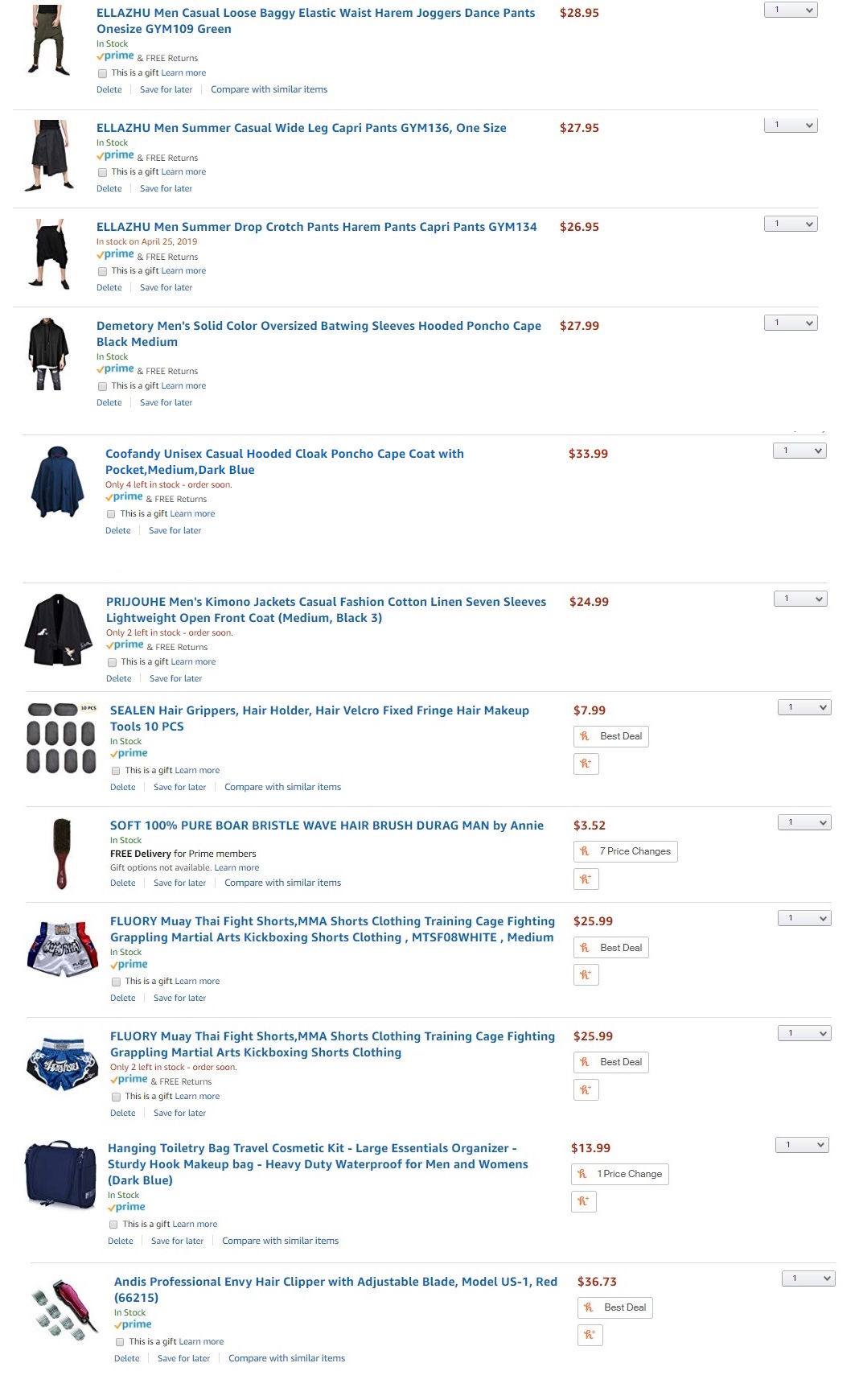Mark PRIJOUHE Kimono Jacket as a gift
The width and height of the screenshot is (859, 1400).
click(x=112, y=662)
